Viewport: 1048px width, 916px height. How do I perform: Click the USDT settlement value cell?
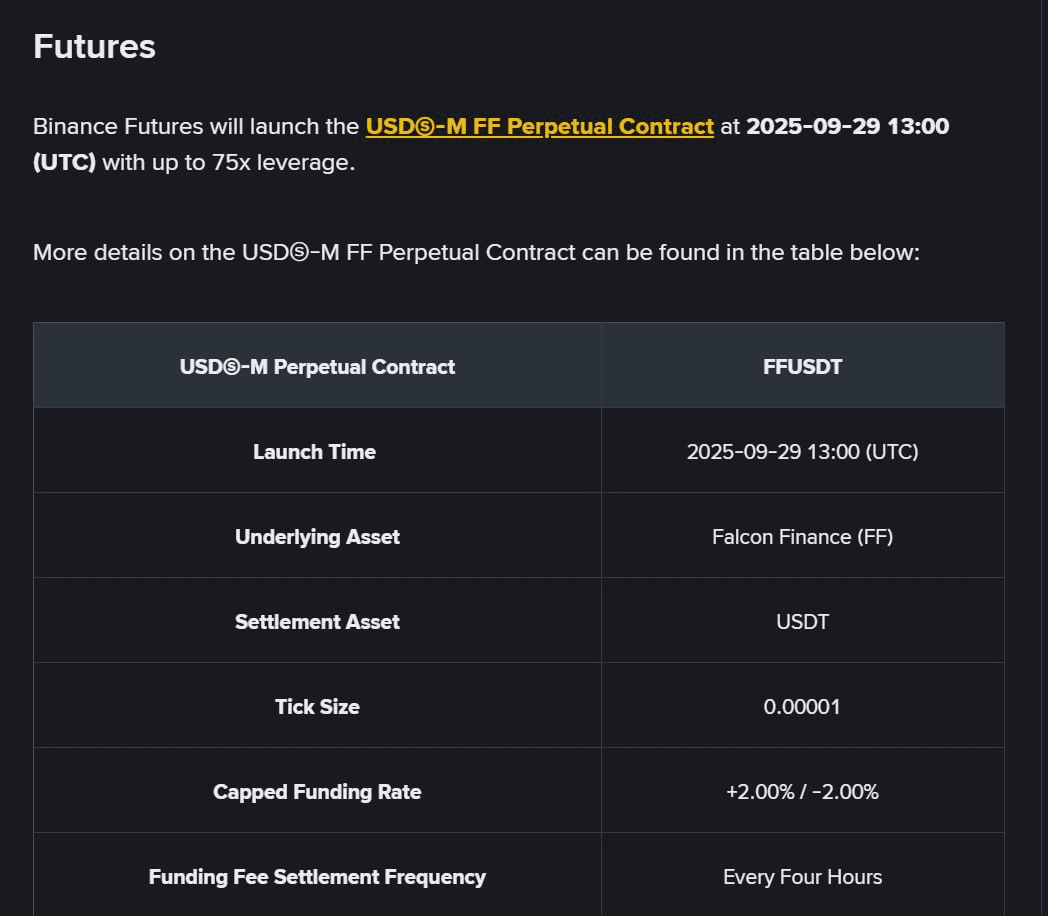[802, 621]
